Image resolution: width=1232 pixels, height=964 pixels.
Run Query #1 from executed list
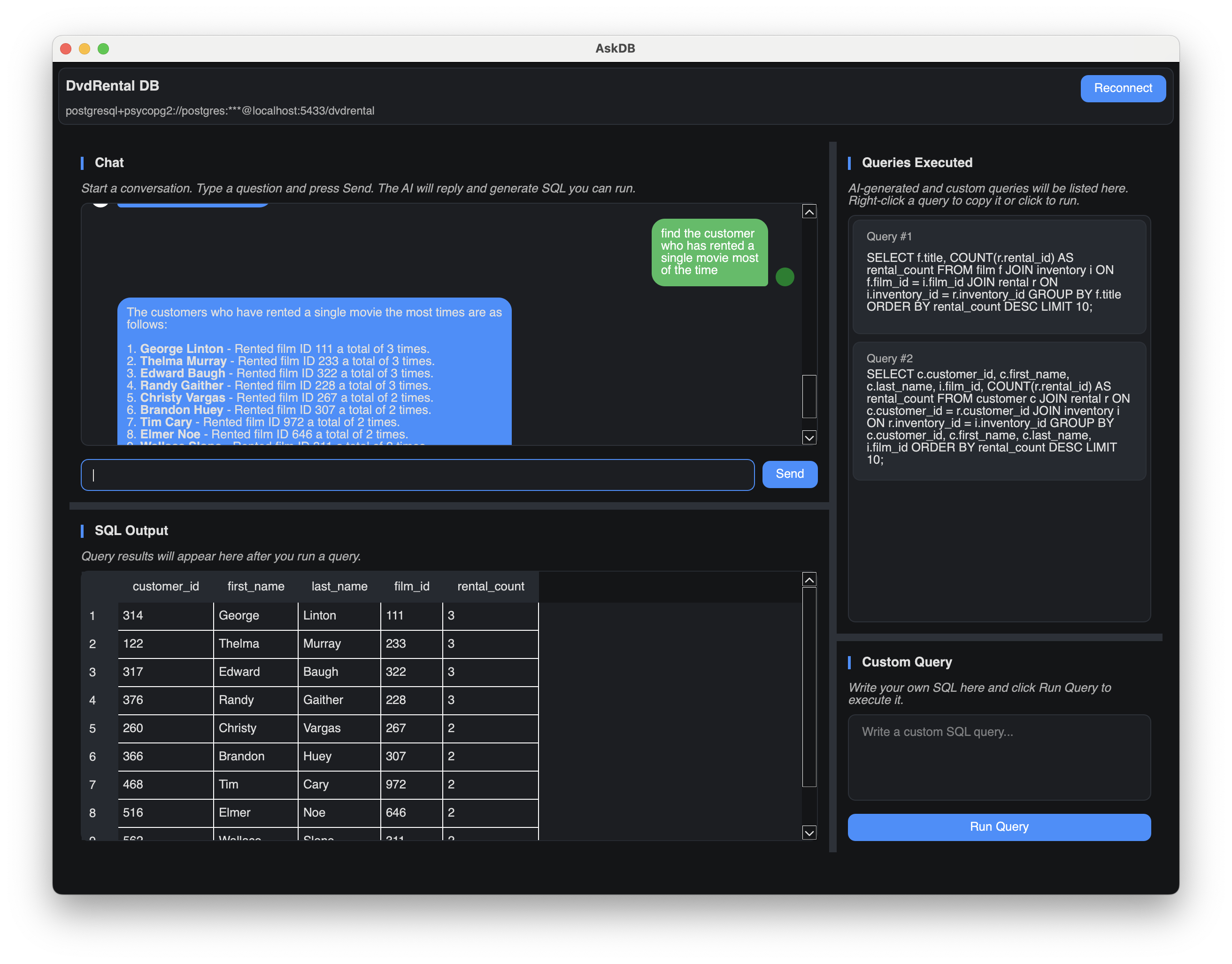[x=999, y=276]
